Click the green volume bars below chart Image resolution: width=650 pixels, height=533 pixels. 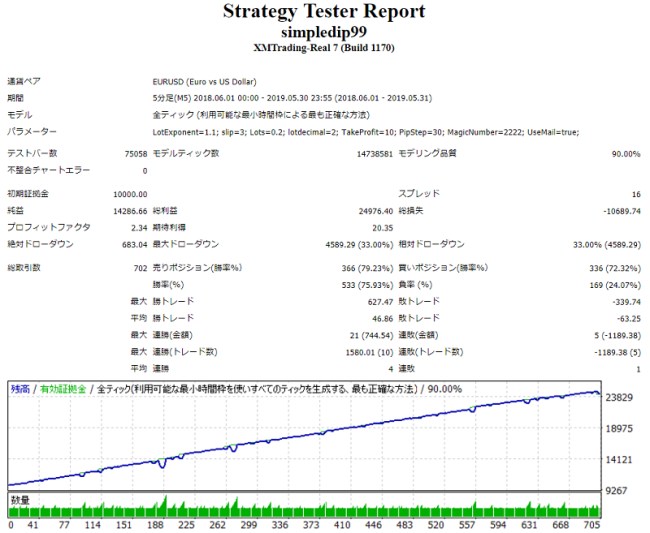pos(300,510)
